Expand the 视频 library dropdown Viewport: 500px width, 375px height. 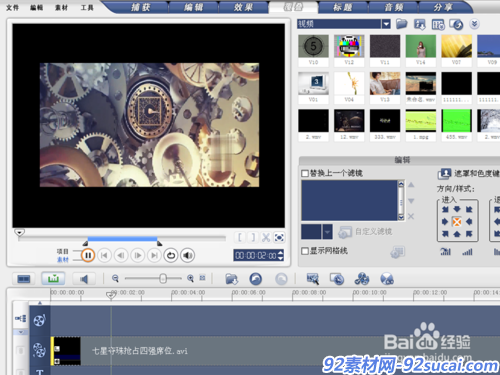[386, 24]
